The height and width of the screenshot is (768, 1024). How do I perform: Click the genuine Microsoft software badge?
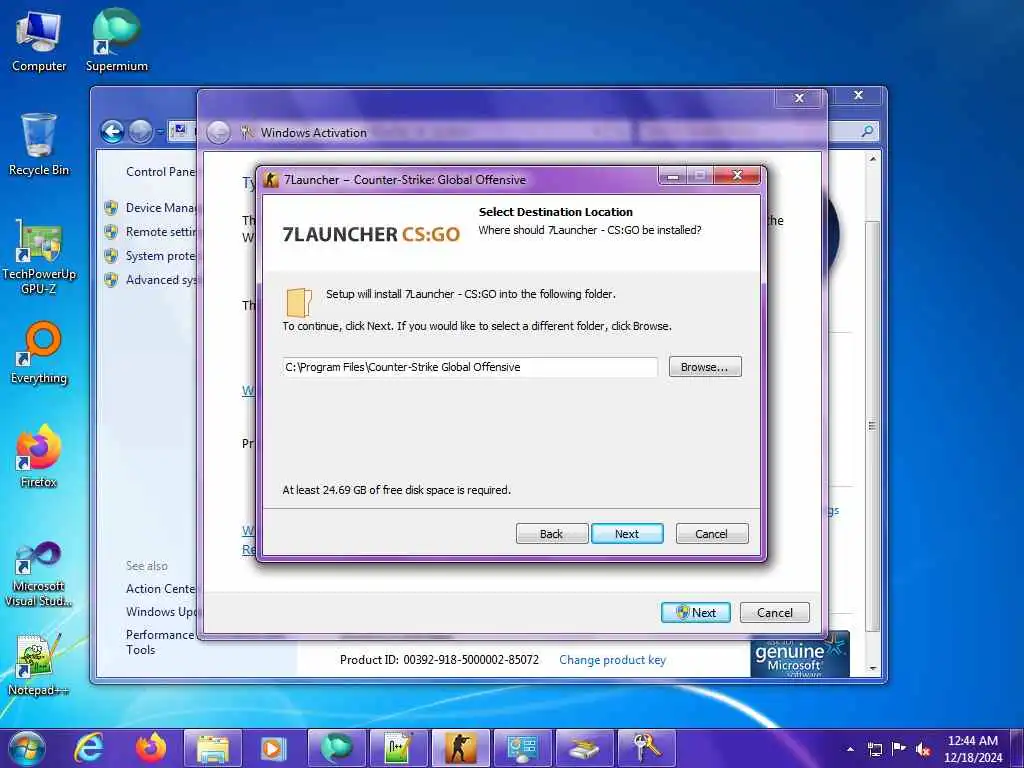coord(800,655)
